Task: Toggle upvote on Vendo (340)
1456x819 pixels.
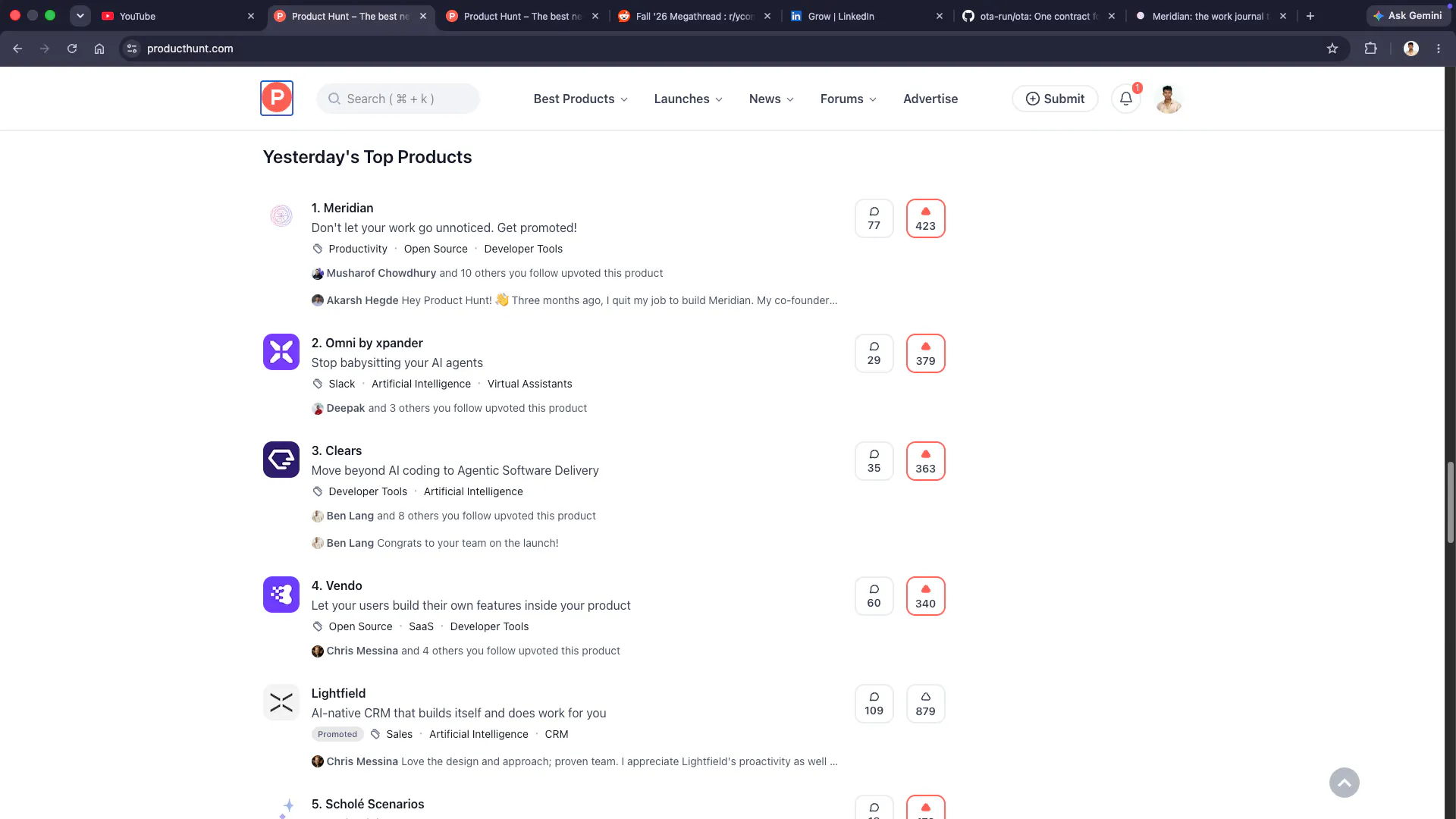Action: coord(926,596)
